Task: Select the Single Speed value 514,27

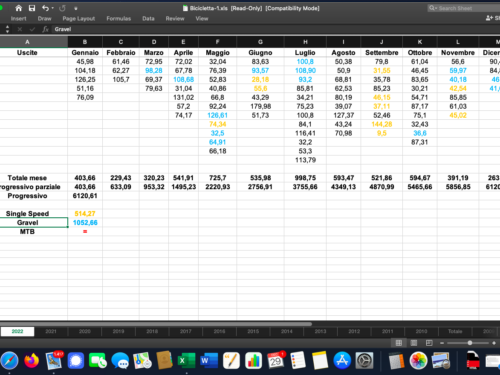Action: point(85,214)
